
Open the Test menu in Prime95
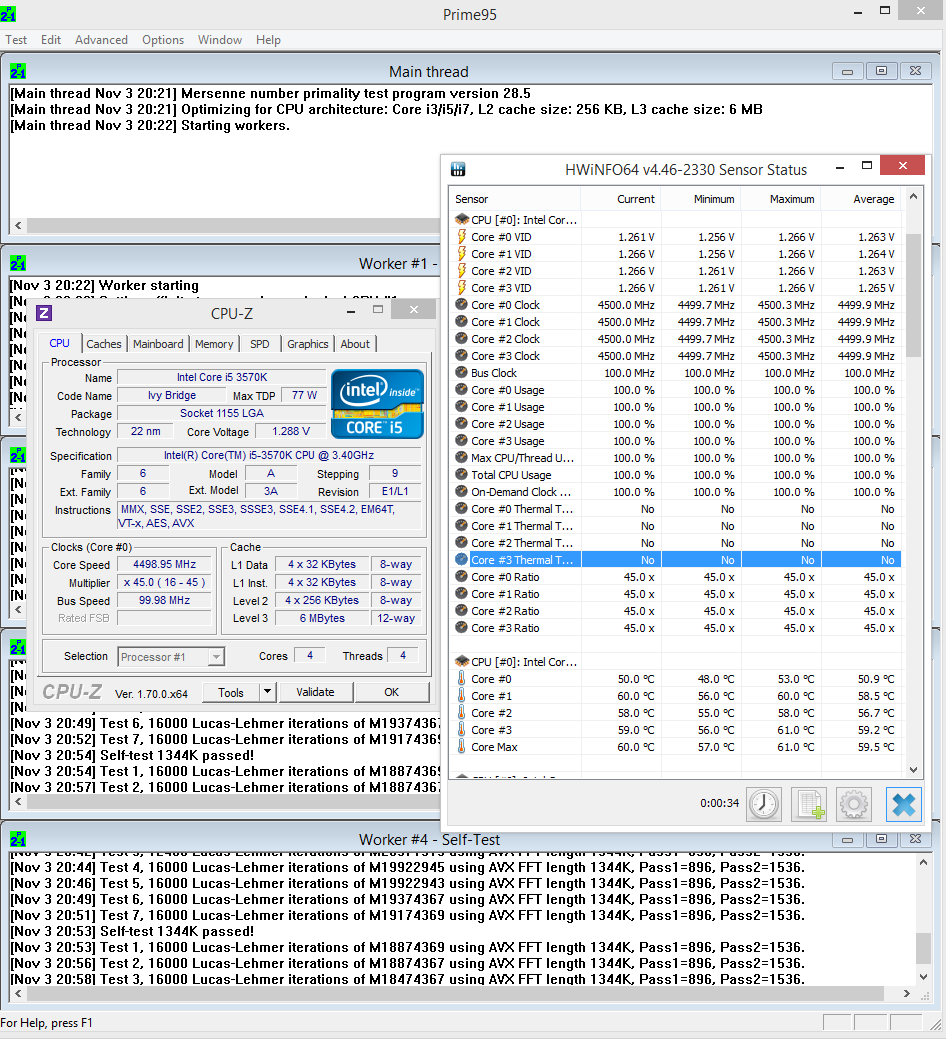16,40
